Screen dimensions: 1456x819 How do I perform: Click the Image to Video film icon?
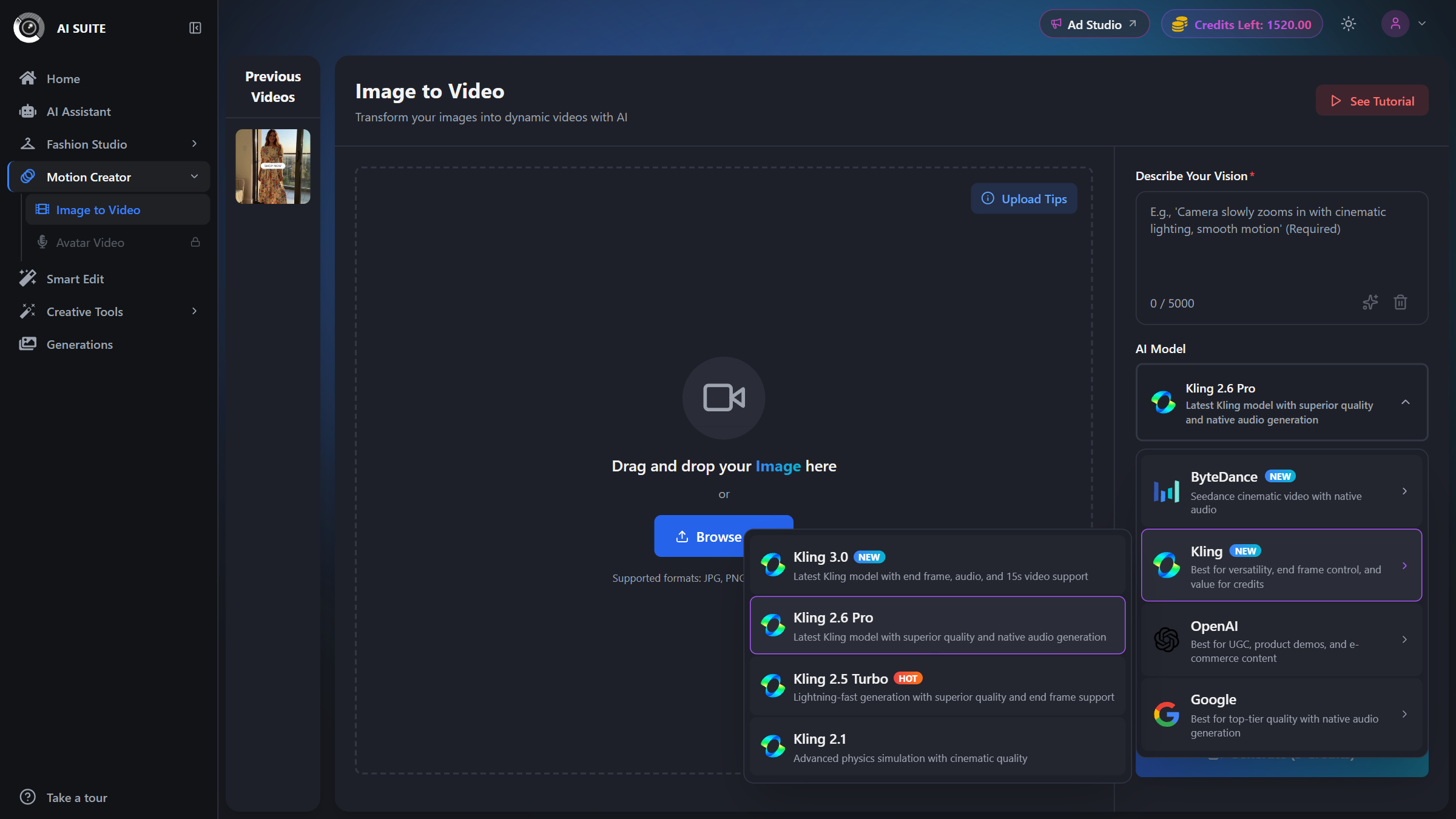point(42,209)
